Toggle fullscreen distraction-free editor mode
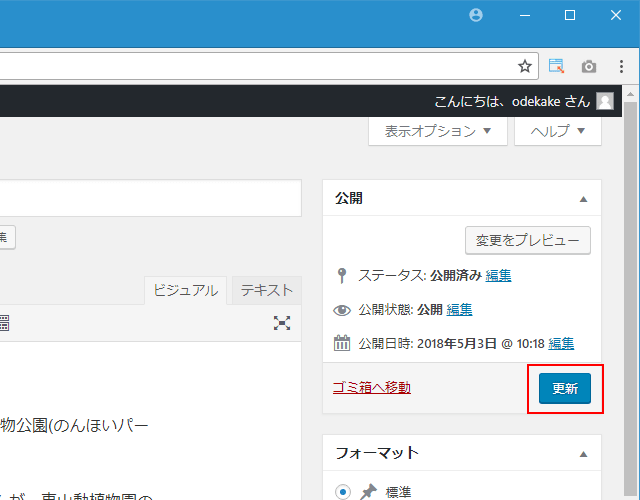 click(283, 322)
